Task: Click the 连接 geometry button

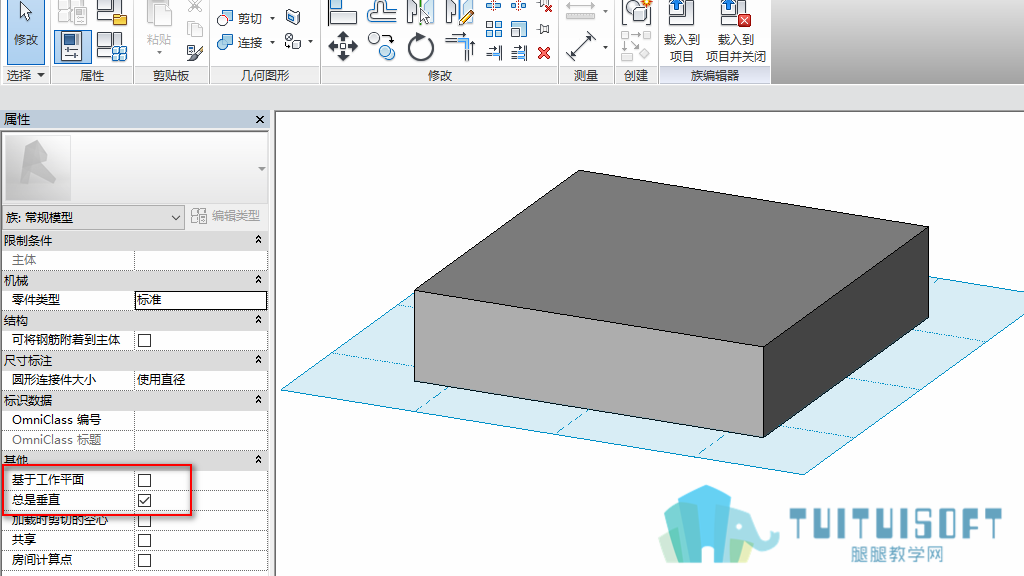Action: click(240, 42)
